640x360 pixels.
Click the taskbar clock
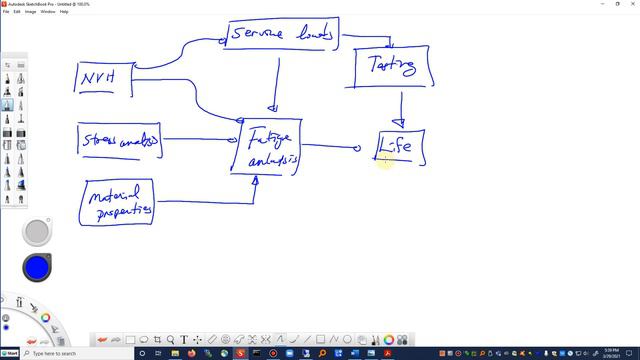611,353
